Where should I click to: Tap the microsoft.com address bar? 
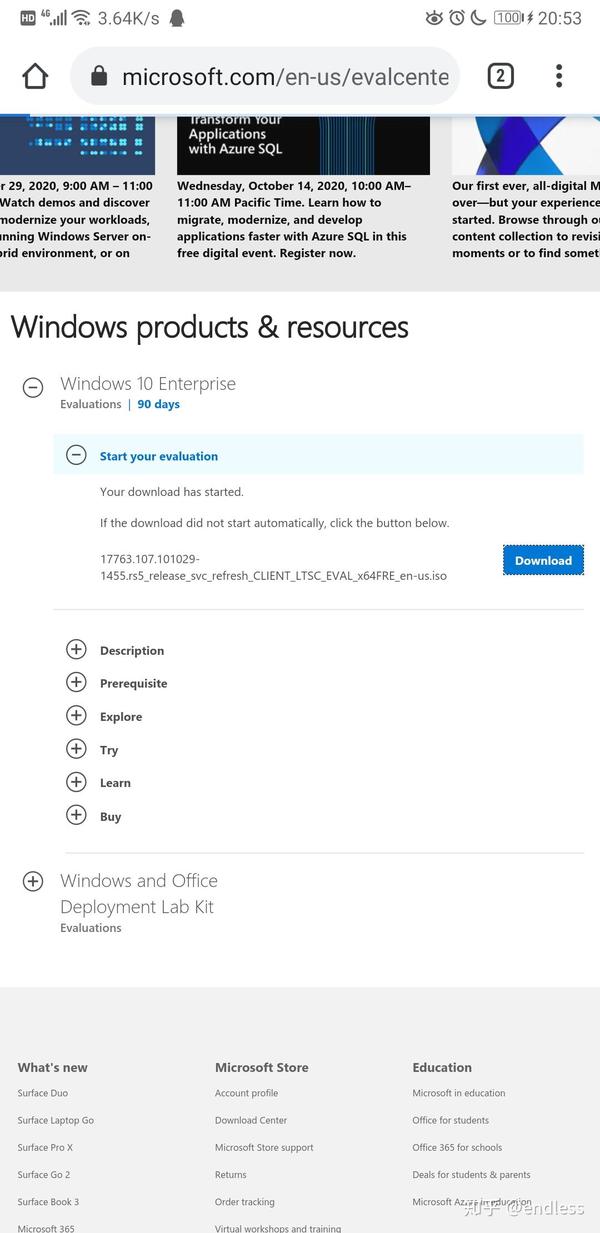point(265,76)
